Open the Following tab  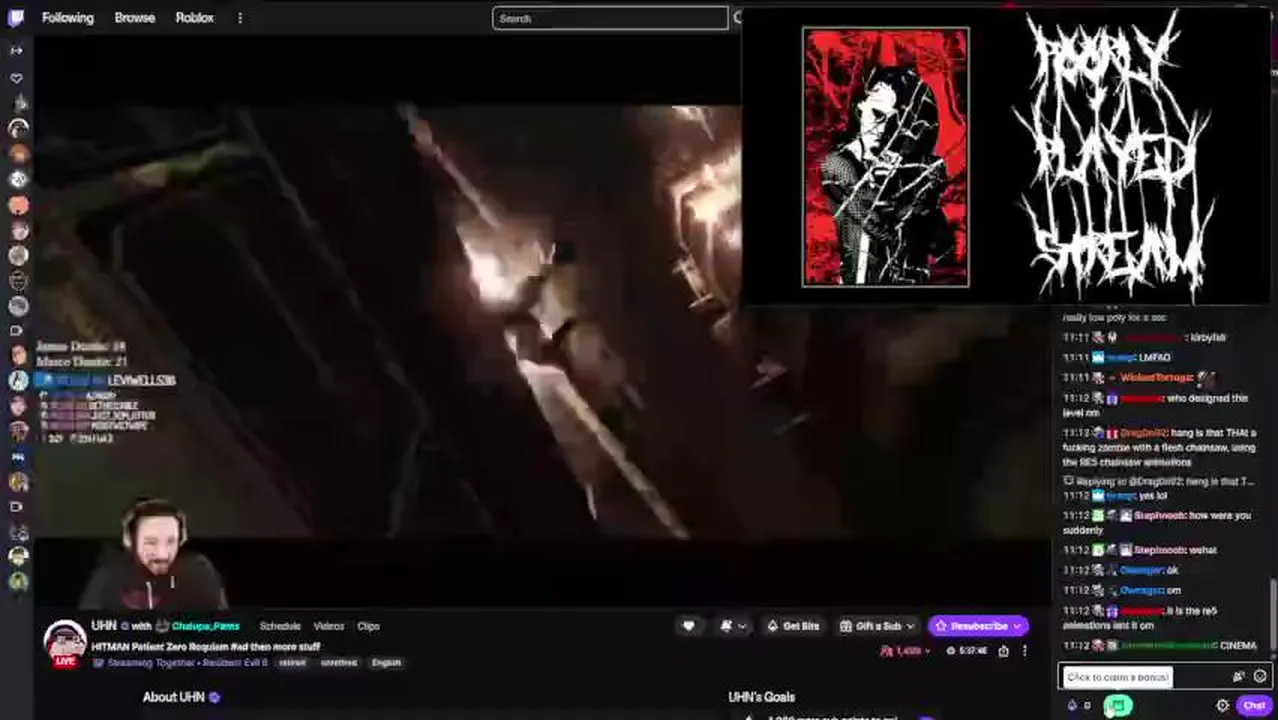[x=67, y=18]
